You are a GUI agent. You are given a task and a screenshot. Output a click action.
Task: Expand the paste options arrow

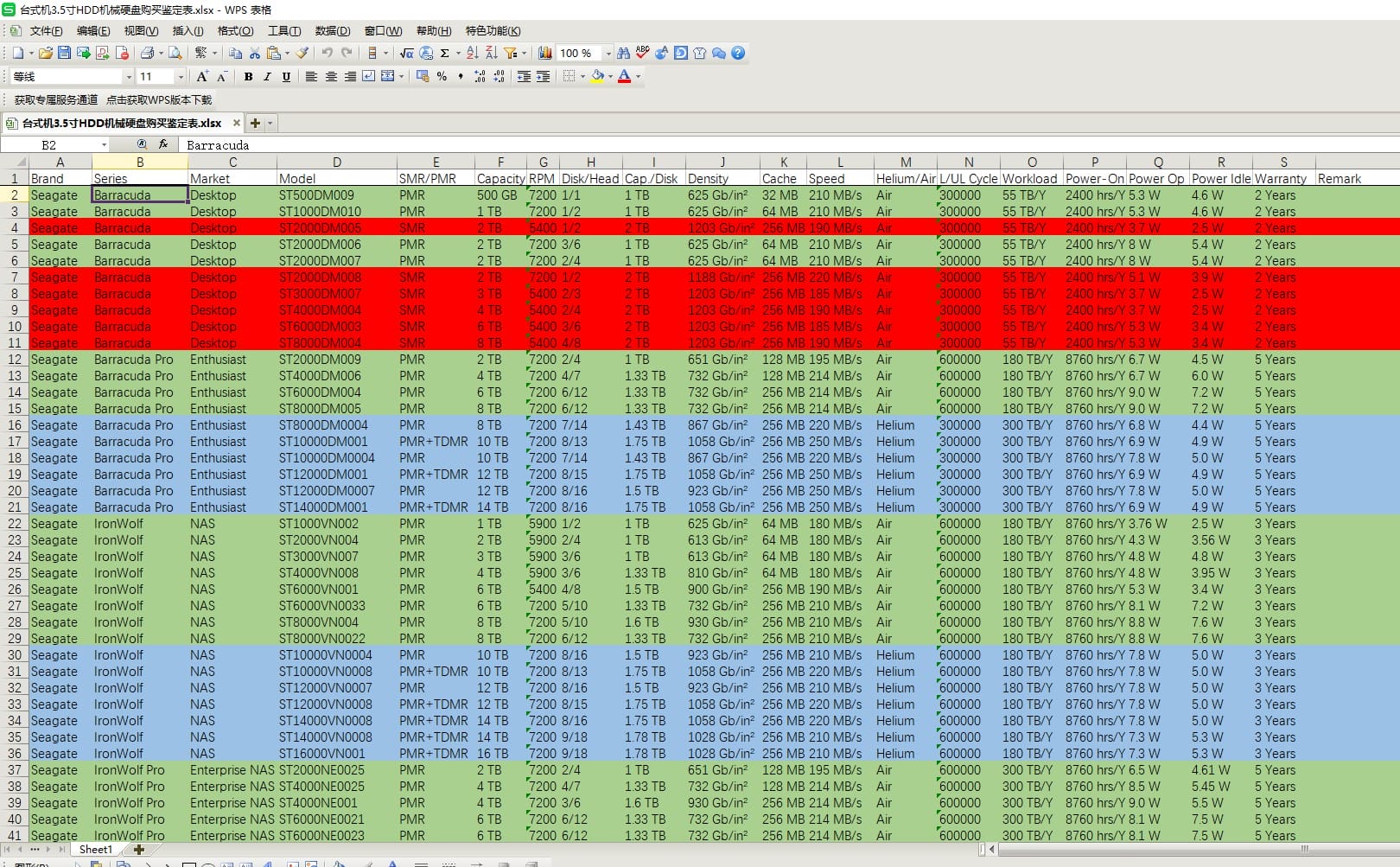coord(287,53)
